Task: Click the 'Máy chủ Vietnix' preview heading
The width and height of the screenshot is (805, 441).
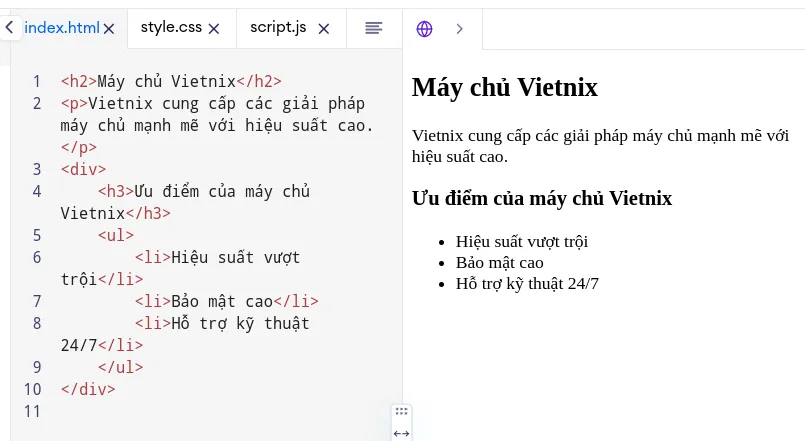Action: pyautogui.click(x=505, y=87)
